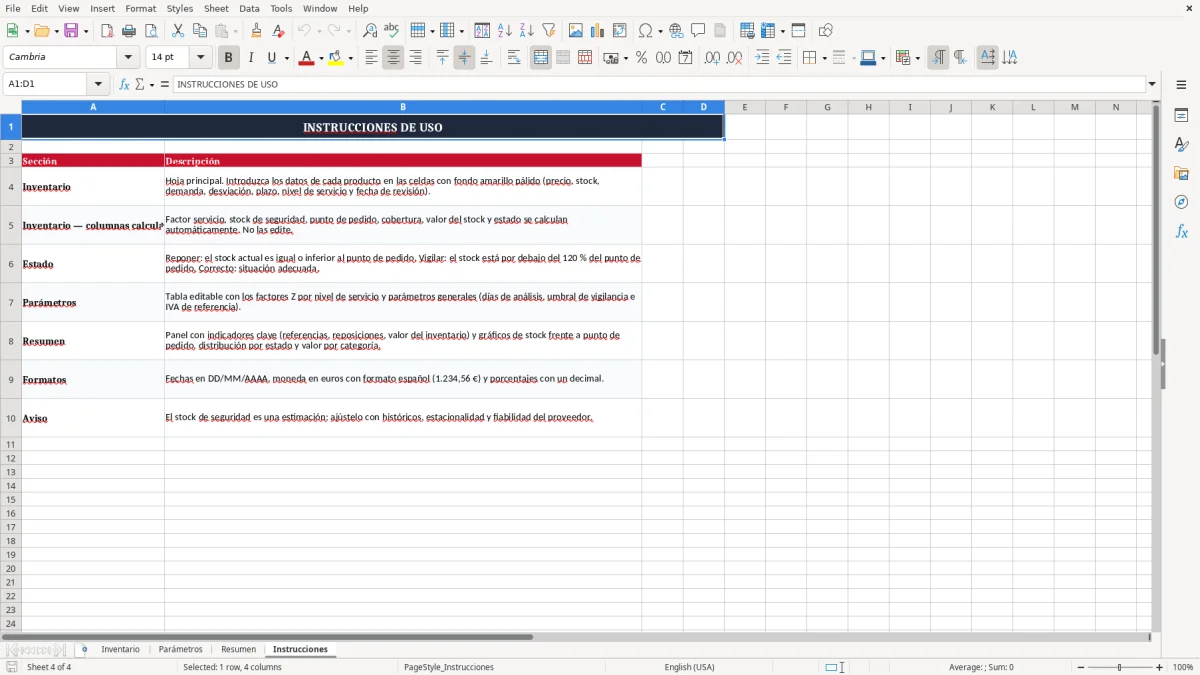Delete a decimal place
This screenshot has height=675, width=1200.
click(x=734, y=58)
